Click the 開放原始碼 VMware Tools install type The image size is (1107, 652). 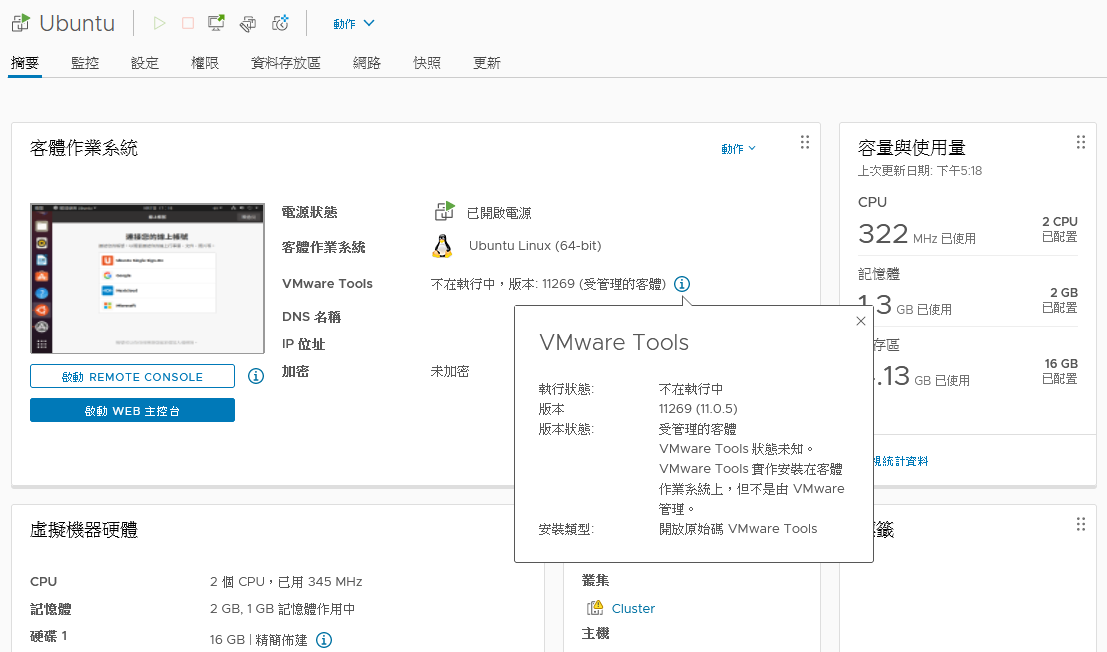point(738,529)
